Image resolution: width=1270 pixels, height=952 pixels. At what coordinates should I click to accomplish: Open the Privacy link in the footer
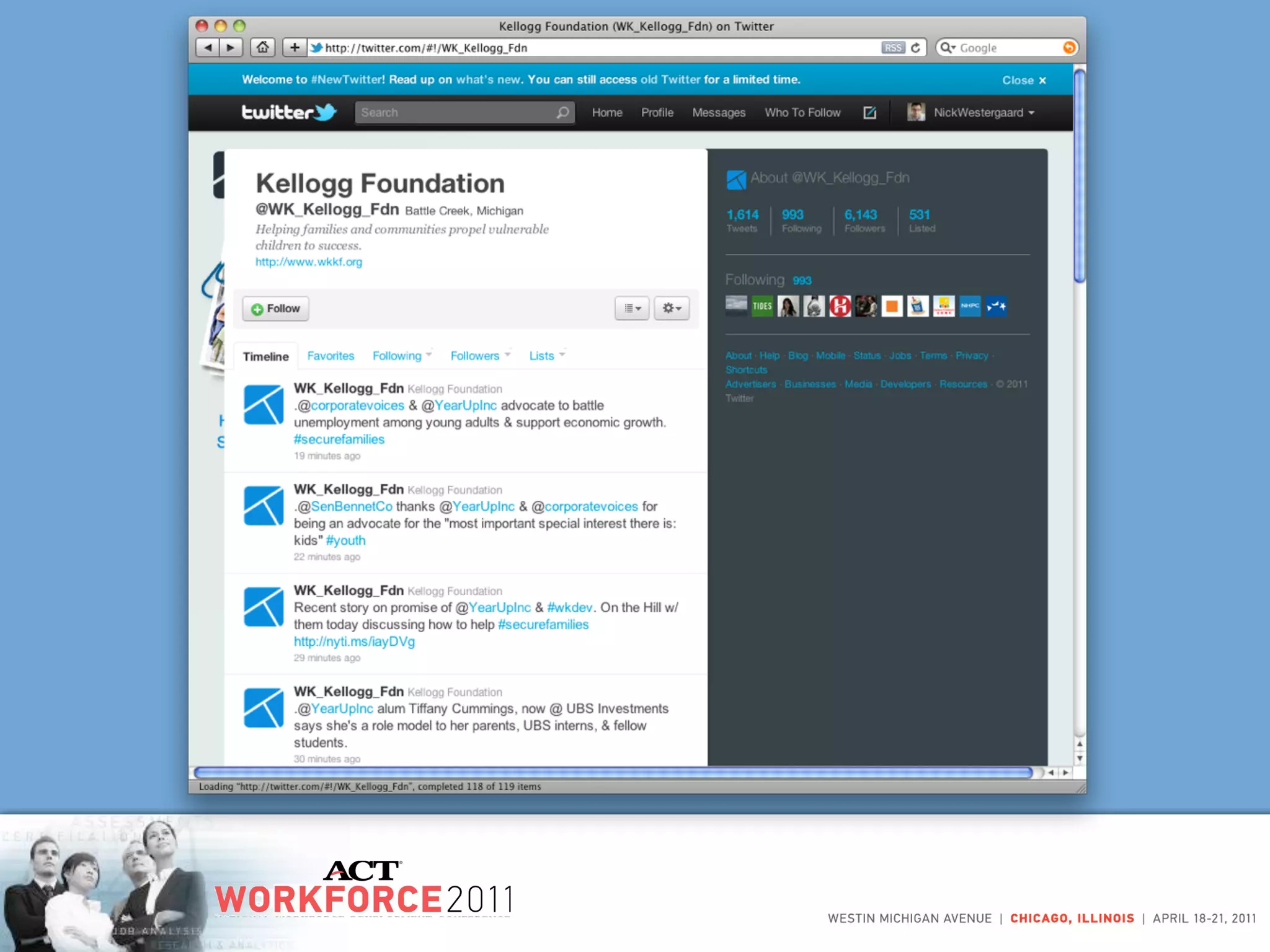point(972,356)
